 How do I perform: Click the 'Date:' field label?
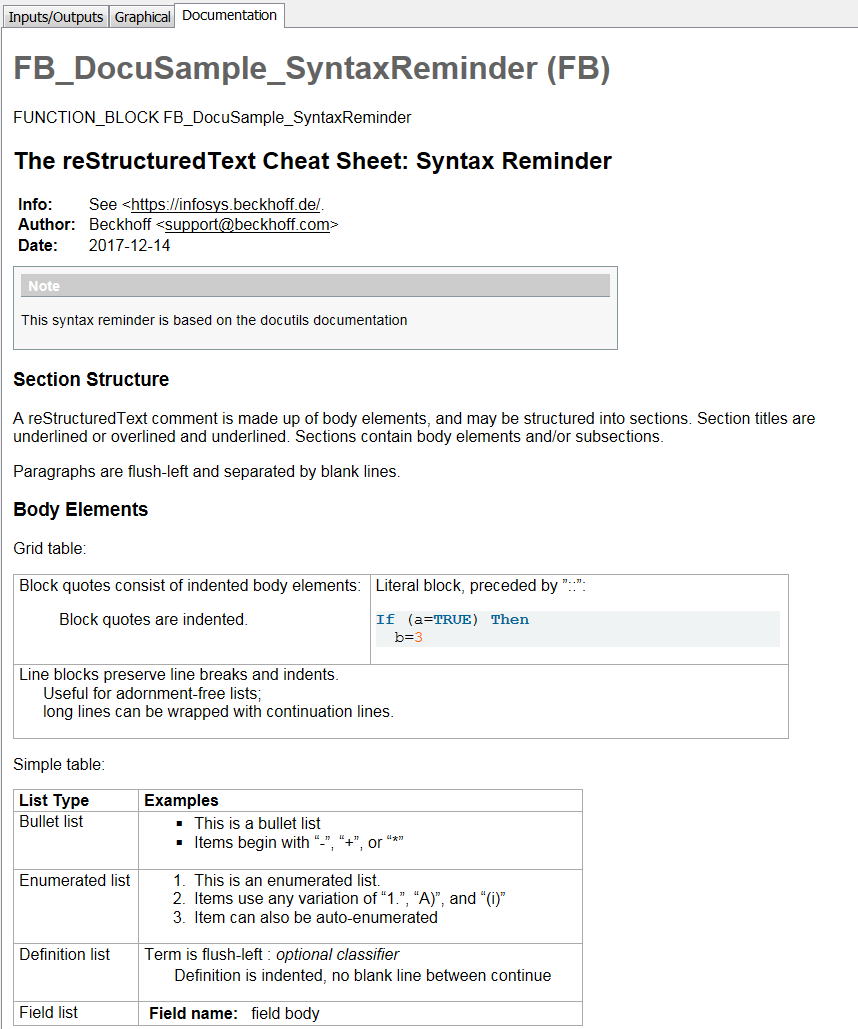[x=37, y=245]
